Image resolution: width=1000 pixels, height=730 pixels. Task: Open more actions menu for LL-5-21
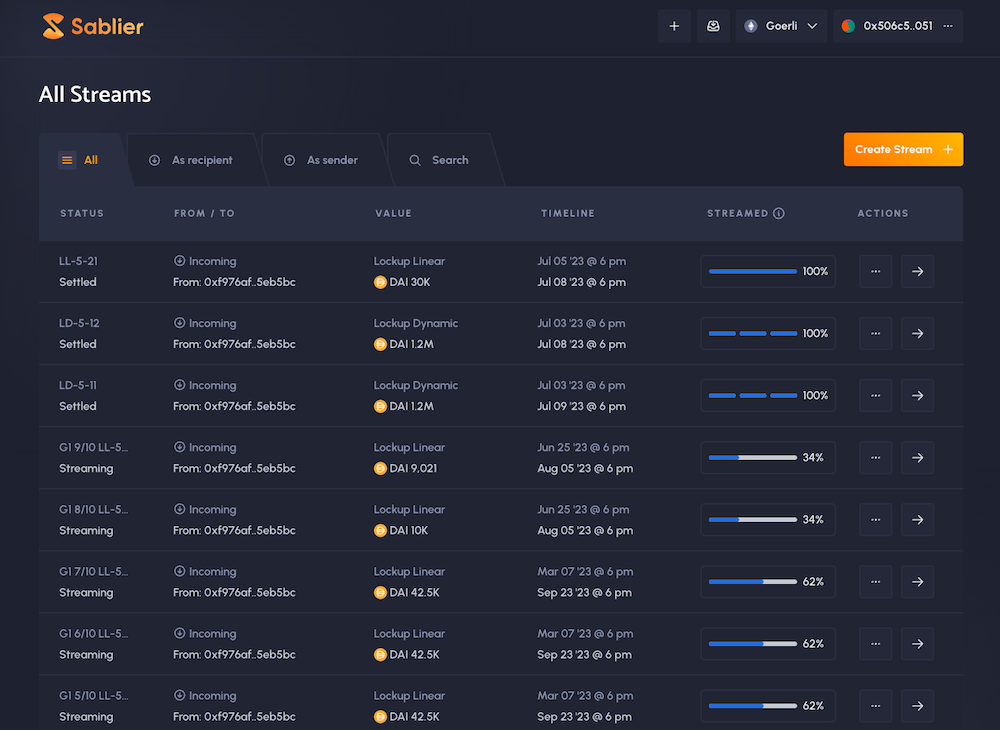click(875, 272)
